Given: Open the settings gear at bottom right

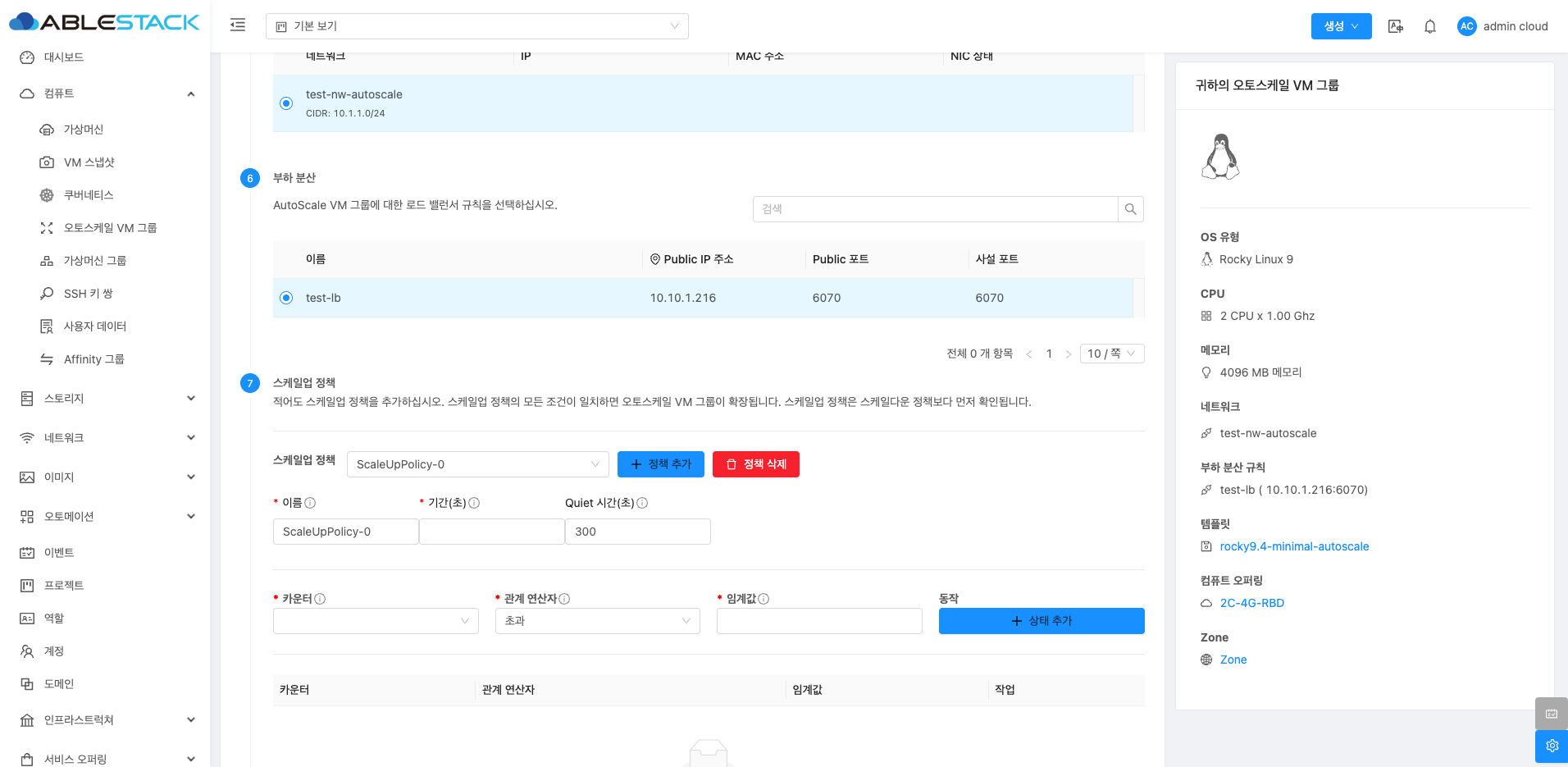Looking at the screenshot, I should click(x=1551, y=746).
